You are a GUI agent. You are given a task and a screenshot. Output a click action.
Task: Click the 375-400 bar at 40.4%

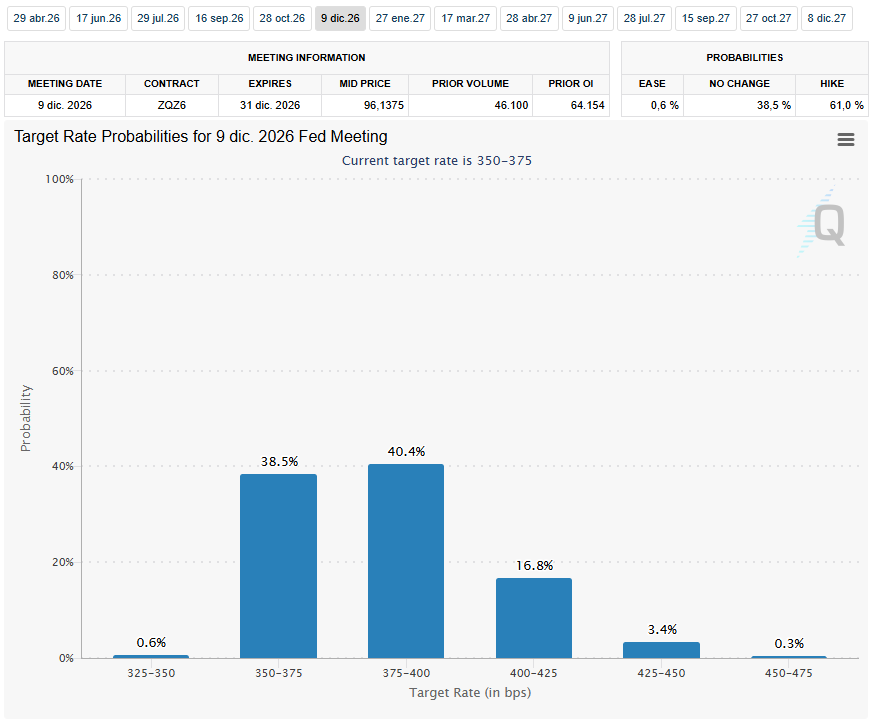point(406,560)
